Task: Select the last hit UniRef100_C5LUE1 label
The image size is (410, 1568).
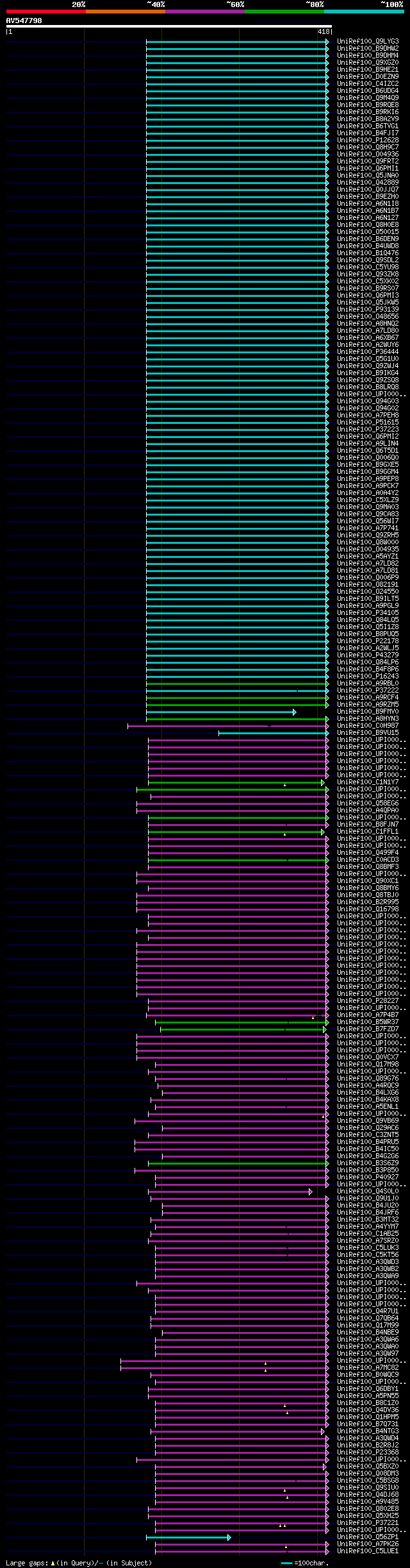Action: [368, 1551]
